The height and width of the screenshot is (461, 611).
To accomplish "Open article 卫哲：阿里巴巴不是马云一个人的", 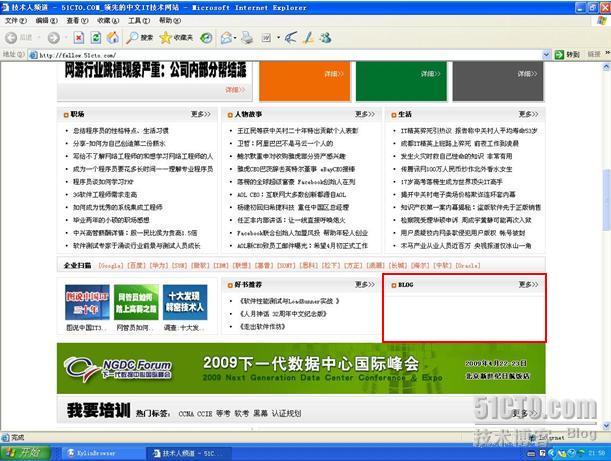I will pos(285,143).
